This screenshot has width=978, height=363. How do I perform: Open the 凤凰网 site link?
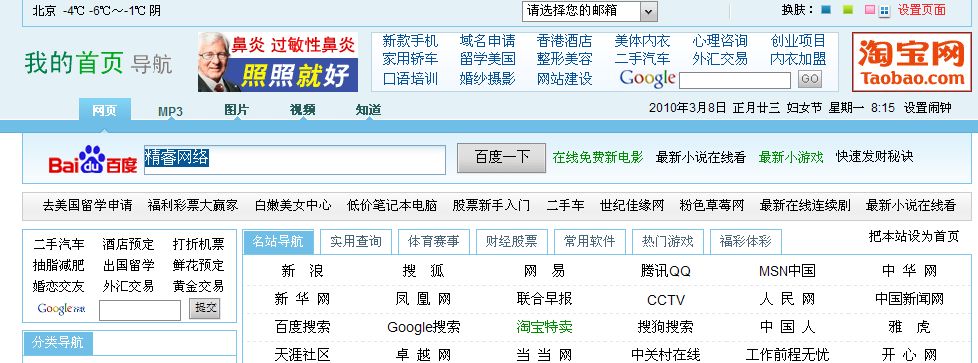(423, 299)
